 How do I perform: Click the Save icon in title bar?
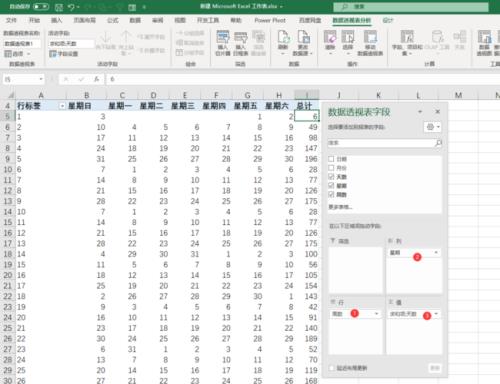click(59, 7)
